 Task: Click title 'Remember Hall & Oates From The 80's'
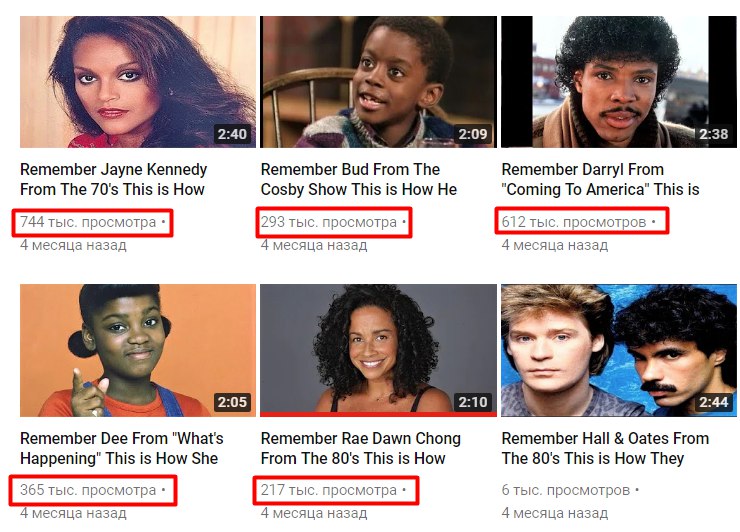tap(605, 448)
